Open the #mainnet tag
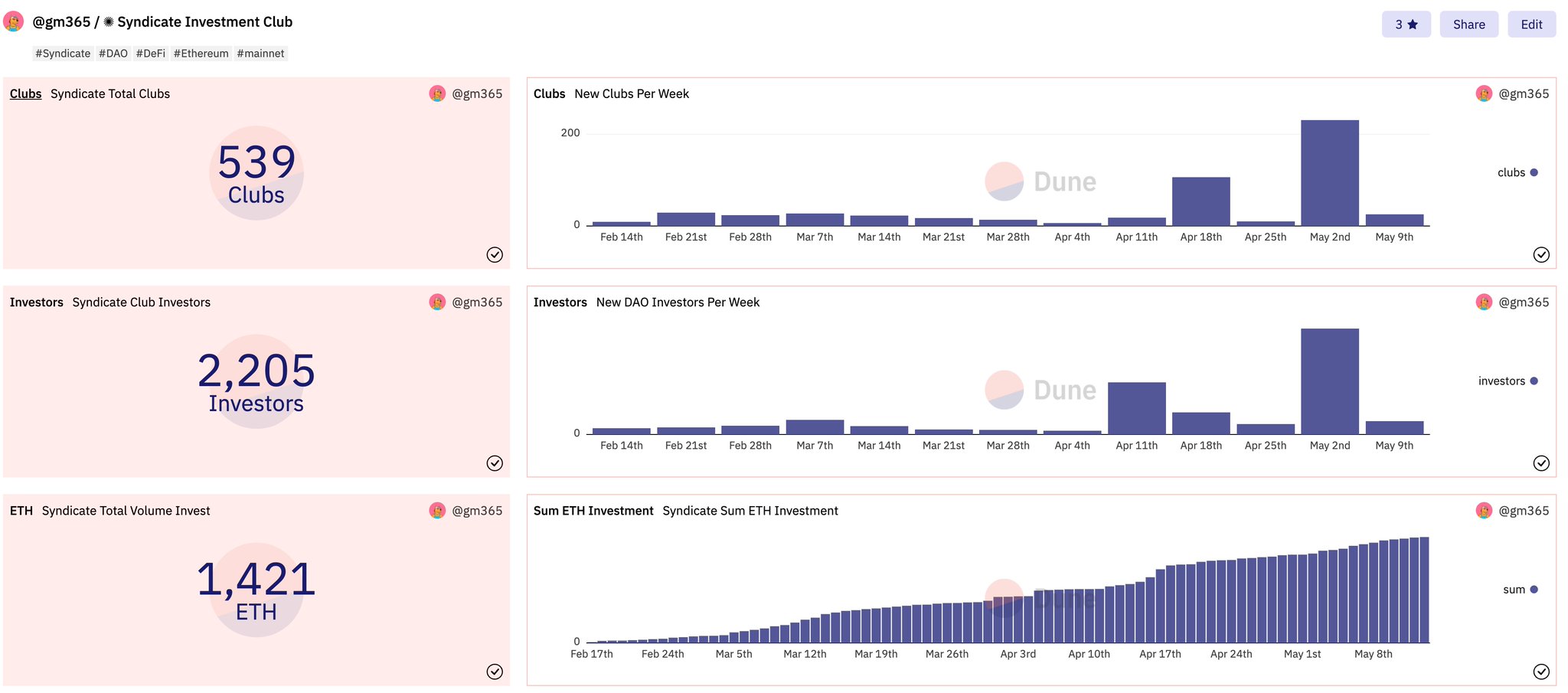This screenshot has width=1568, height=693. [260, 54]
